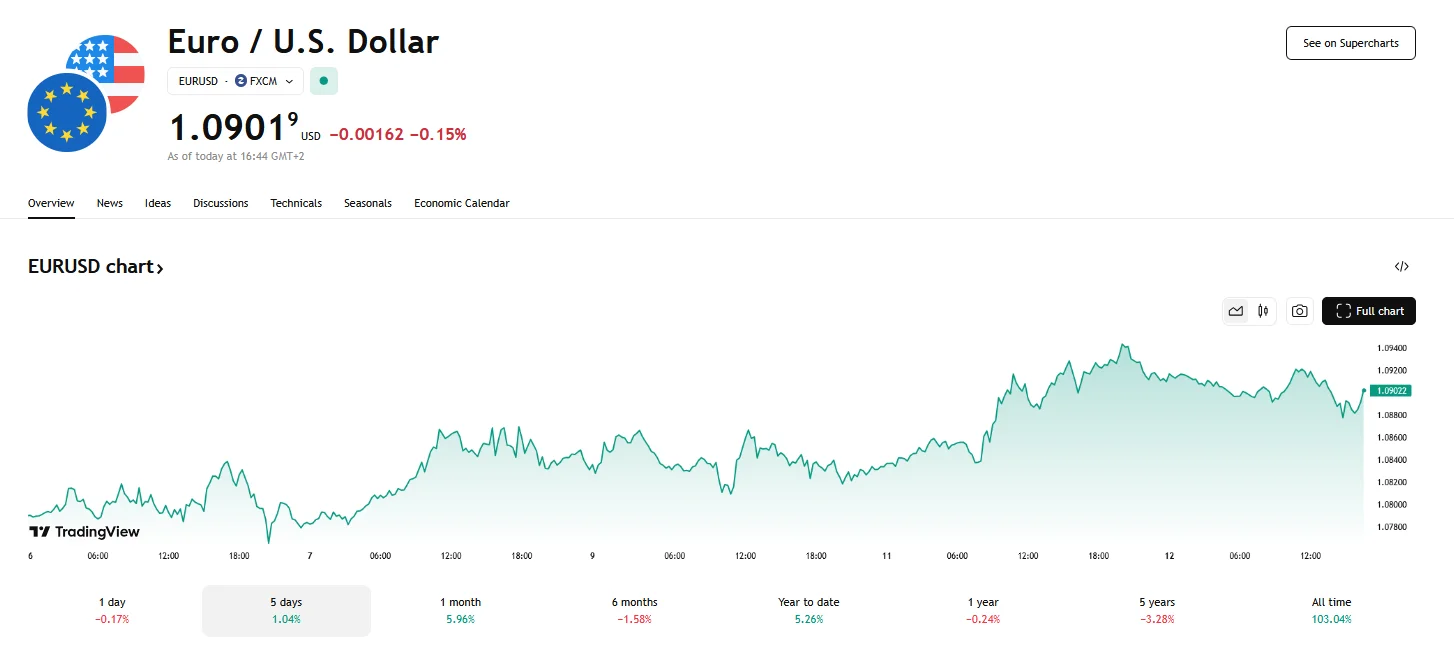1454x658 pixels.
Task: Click See on Supercharts button
Action: point(1350,43)
